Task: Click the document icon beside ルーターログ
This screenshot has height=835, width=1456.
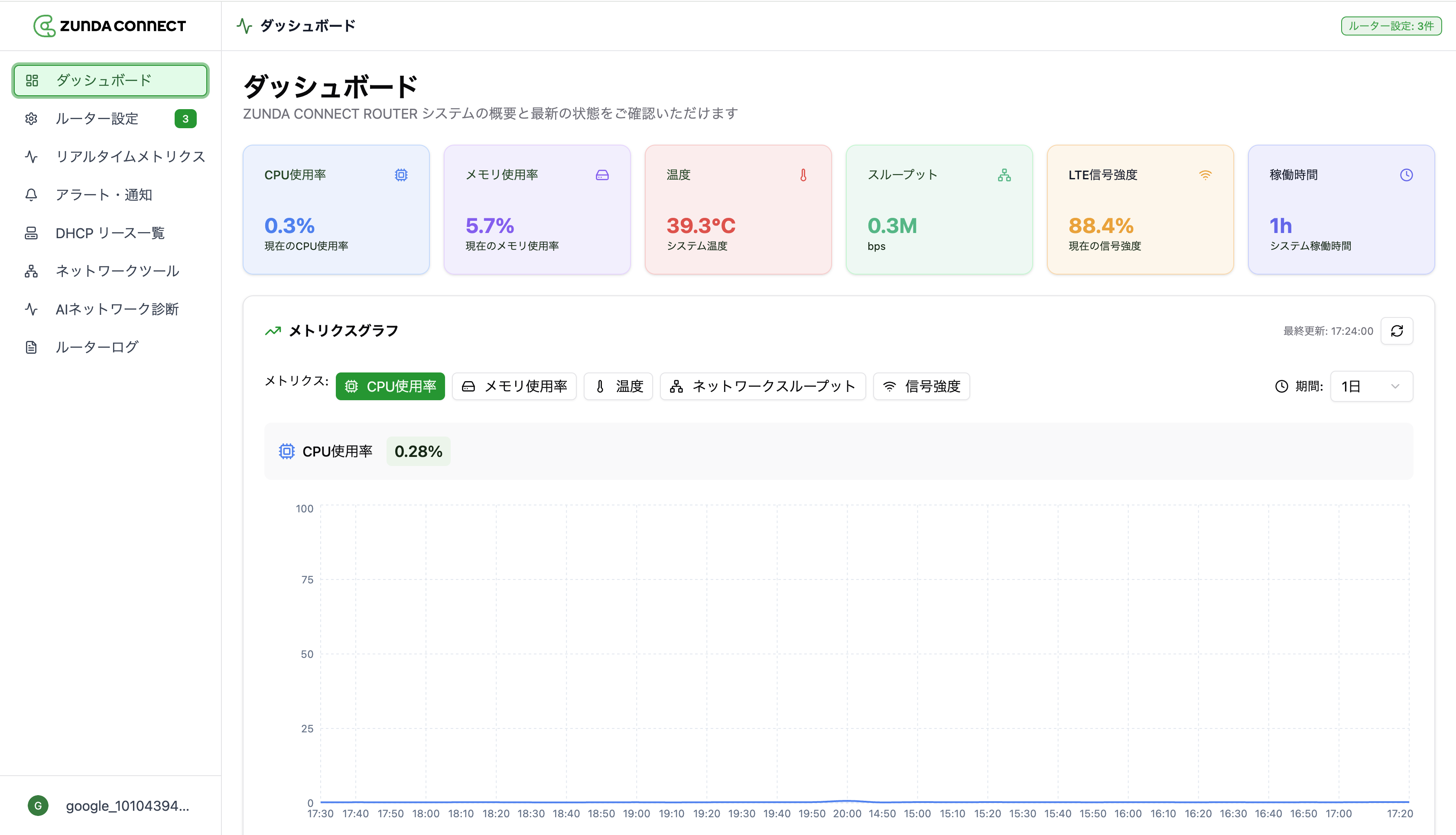Action: point(32,347)
